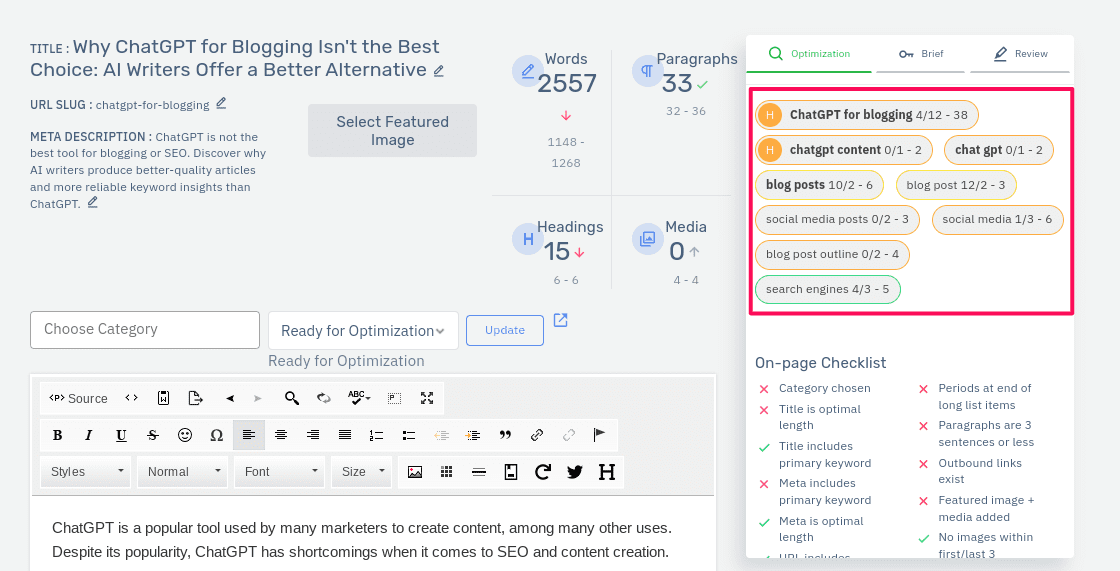Click the export document arrow icon

tap(196, 398)
